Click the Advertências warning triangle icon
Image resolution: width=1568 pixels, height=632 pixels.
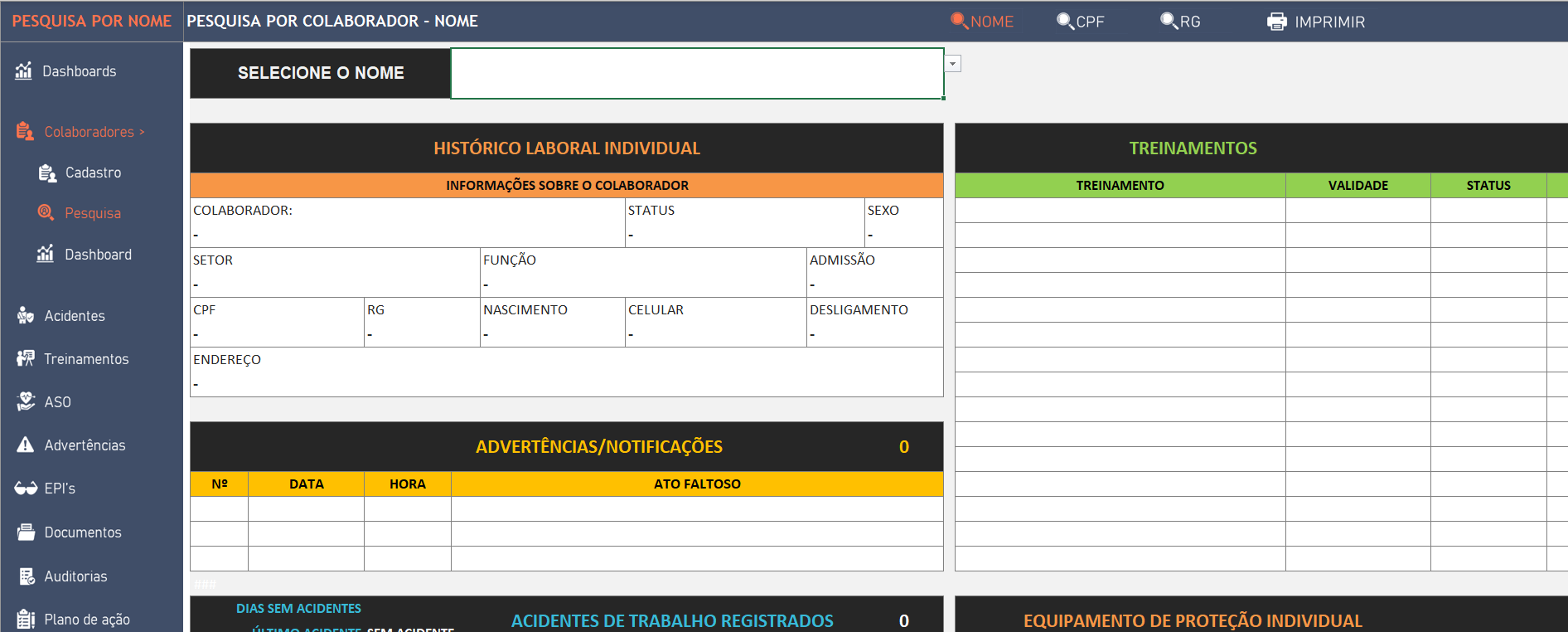click(x=26, y=445)
